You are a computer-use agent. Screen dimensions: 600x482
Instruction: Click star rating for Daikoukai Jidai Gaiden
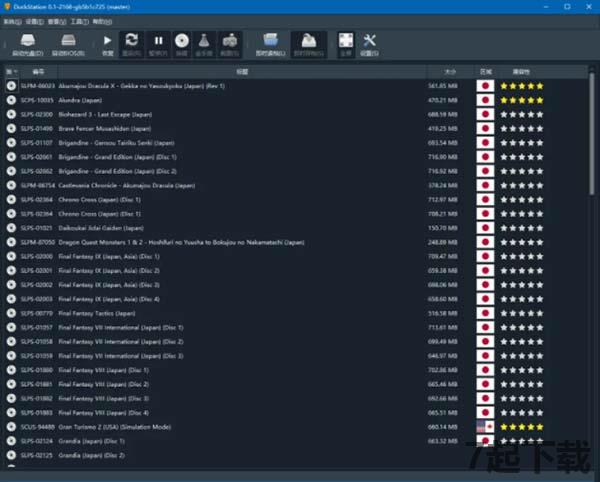pos(522,228)
